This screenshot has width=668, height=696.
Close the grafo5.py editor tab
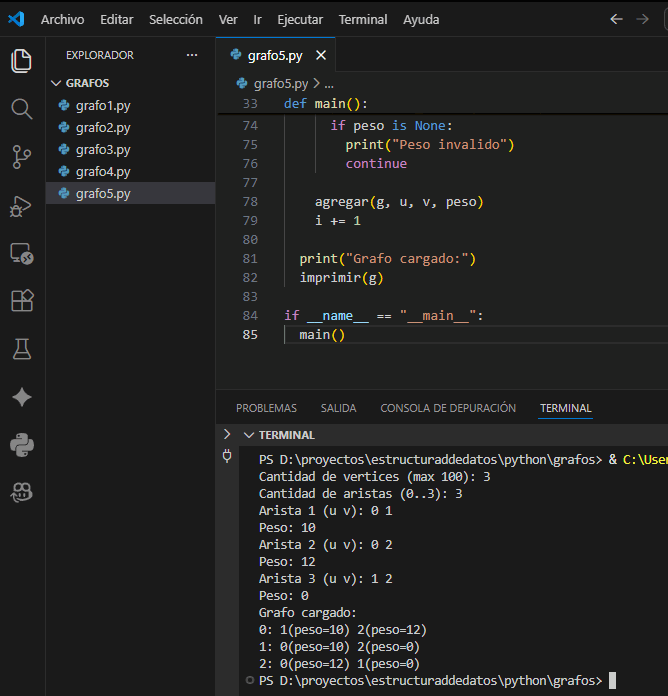pos(322,56)
